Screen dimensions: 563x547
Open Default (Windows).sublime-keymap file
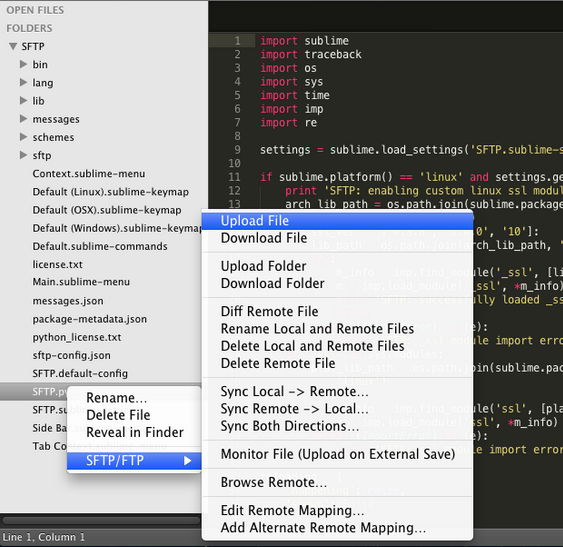117,228
